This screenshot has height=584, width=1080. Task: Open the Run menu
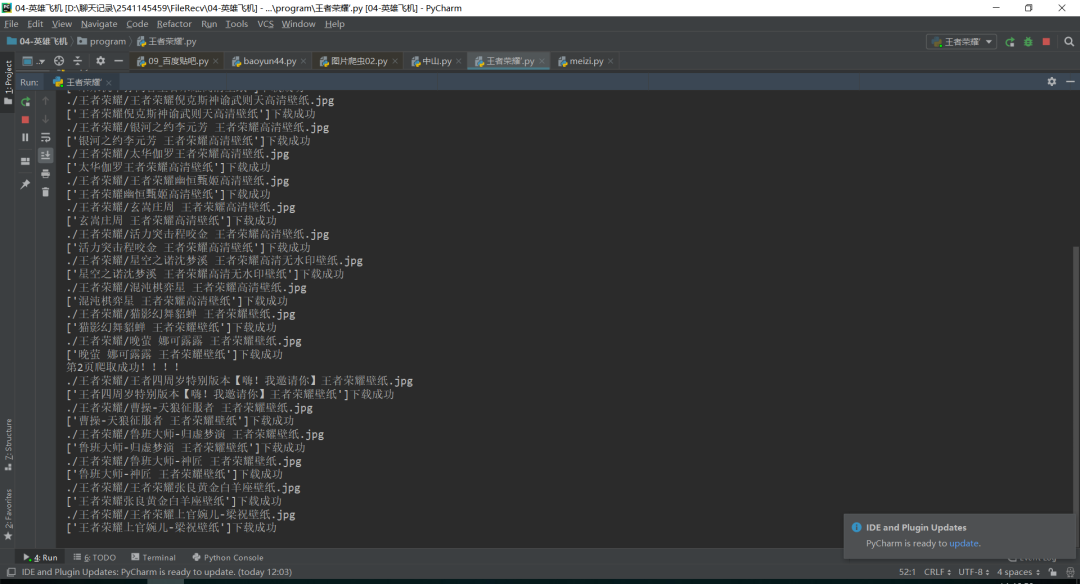pos(209,24)
